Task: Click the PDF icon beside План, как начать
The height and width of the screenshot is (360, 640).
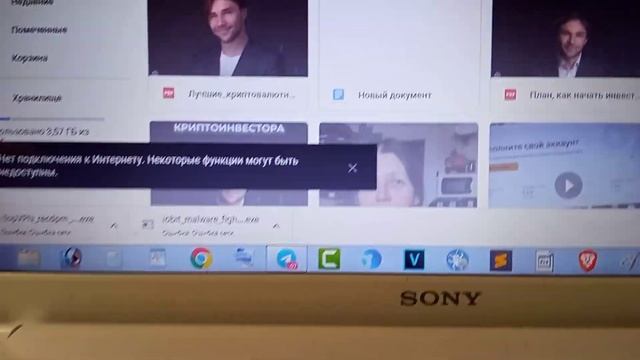Action: [510, 95]
